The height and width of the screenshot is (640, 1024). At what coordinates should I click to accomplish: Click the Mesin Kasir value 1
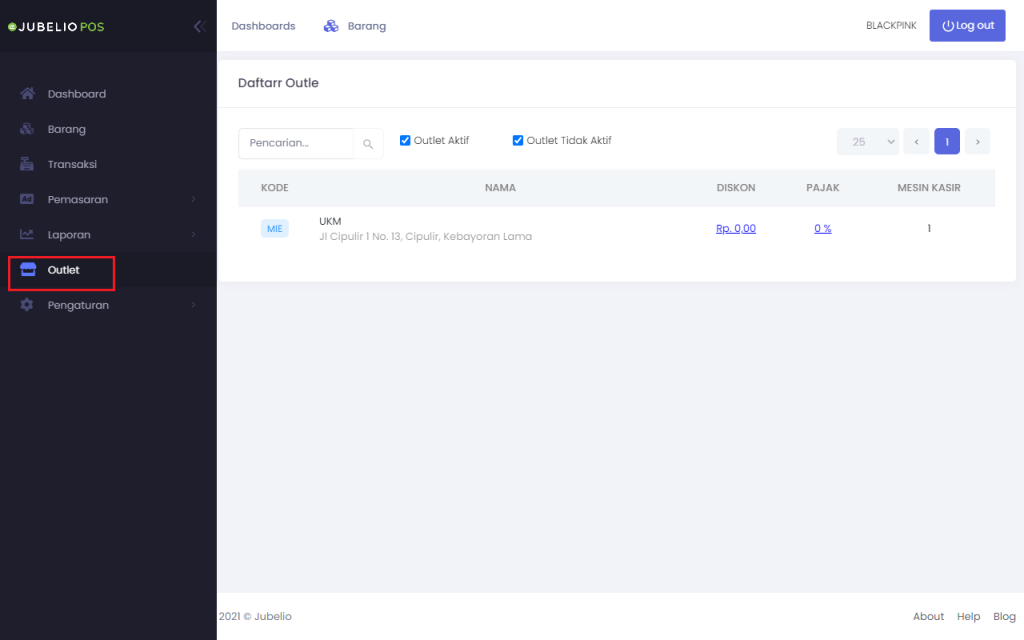point(929,229)
